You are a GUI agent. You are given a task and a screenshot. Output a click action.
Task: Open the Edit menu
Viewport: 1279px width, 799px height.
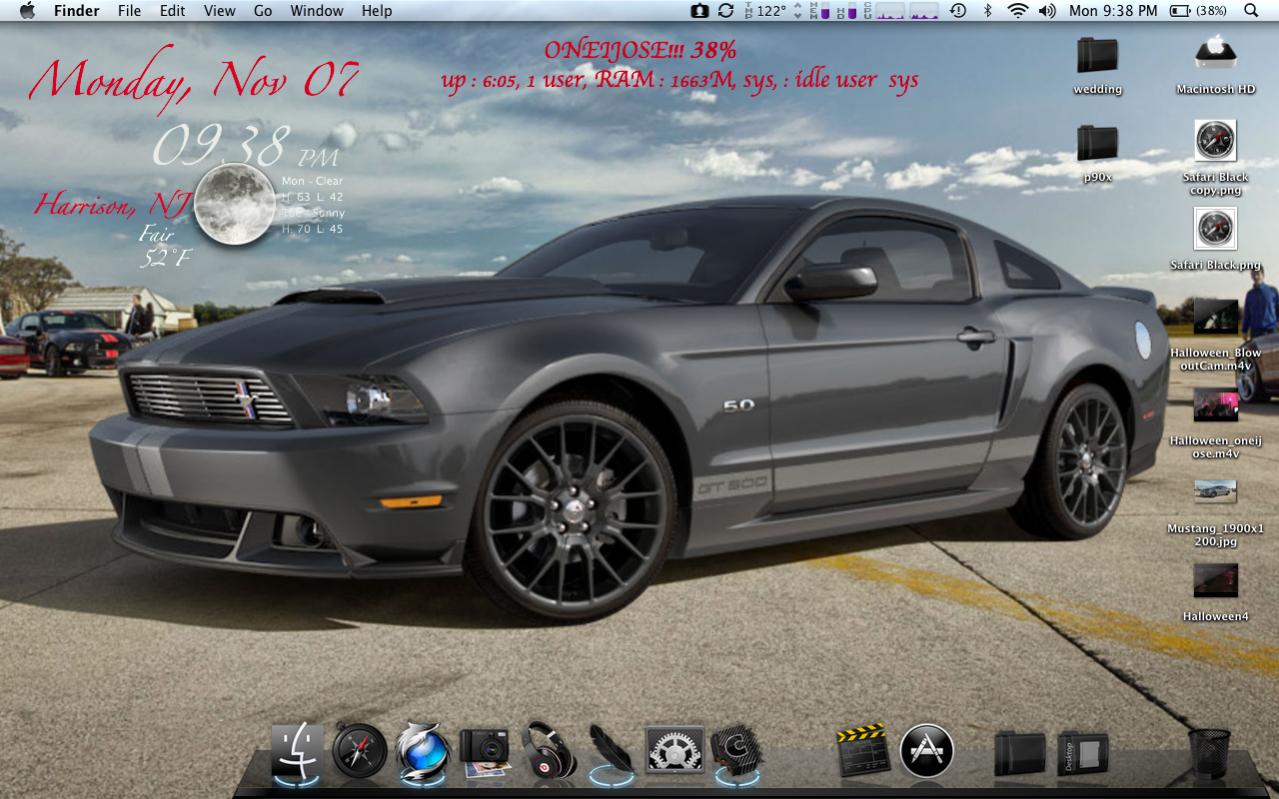click(173, 10)
